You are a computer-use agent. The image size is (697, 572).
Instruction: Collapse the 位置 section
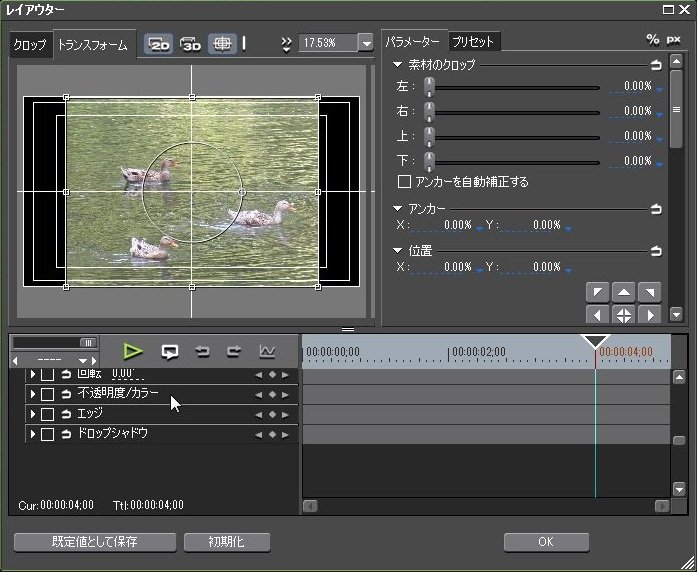pyautogui.click(x=397, y=251)
